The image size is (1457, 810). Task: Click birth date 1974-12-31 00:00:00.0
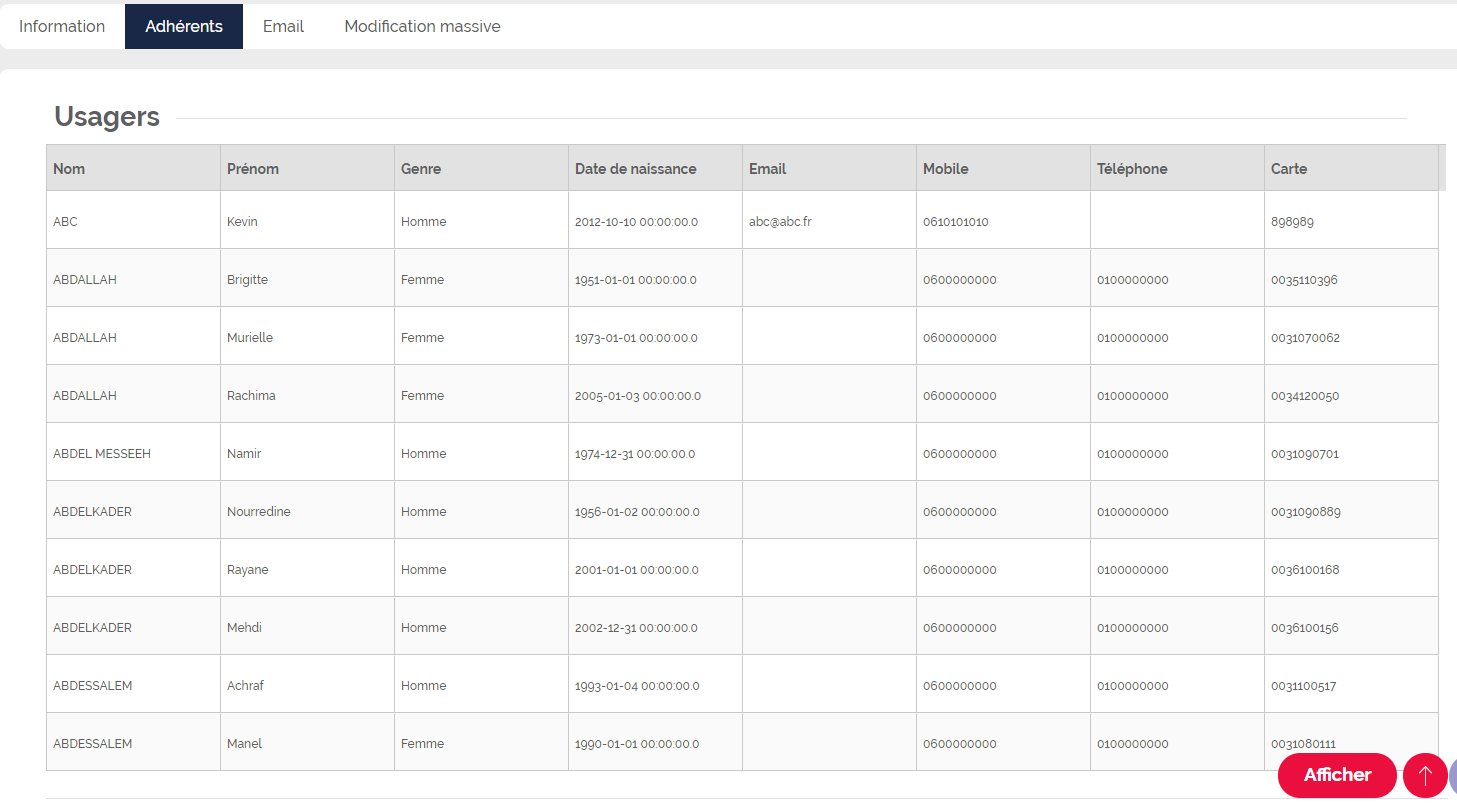coord(635,454)
